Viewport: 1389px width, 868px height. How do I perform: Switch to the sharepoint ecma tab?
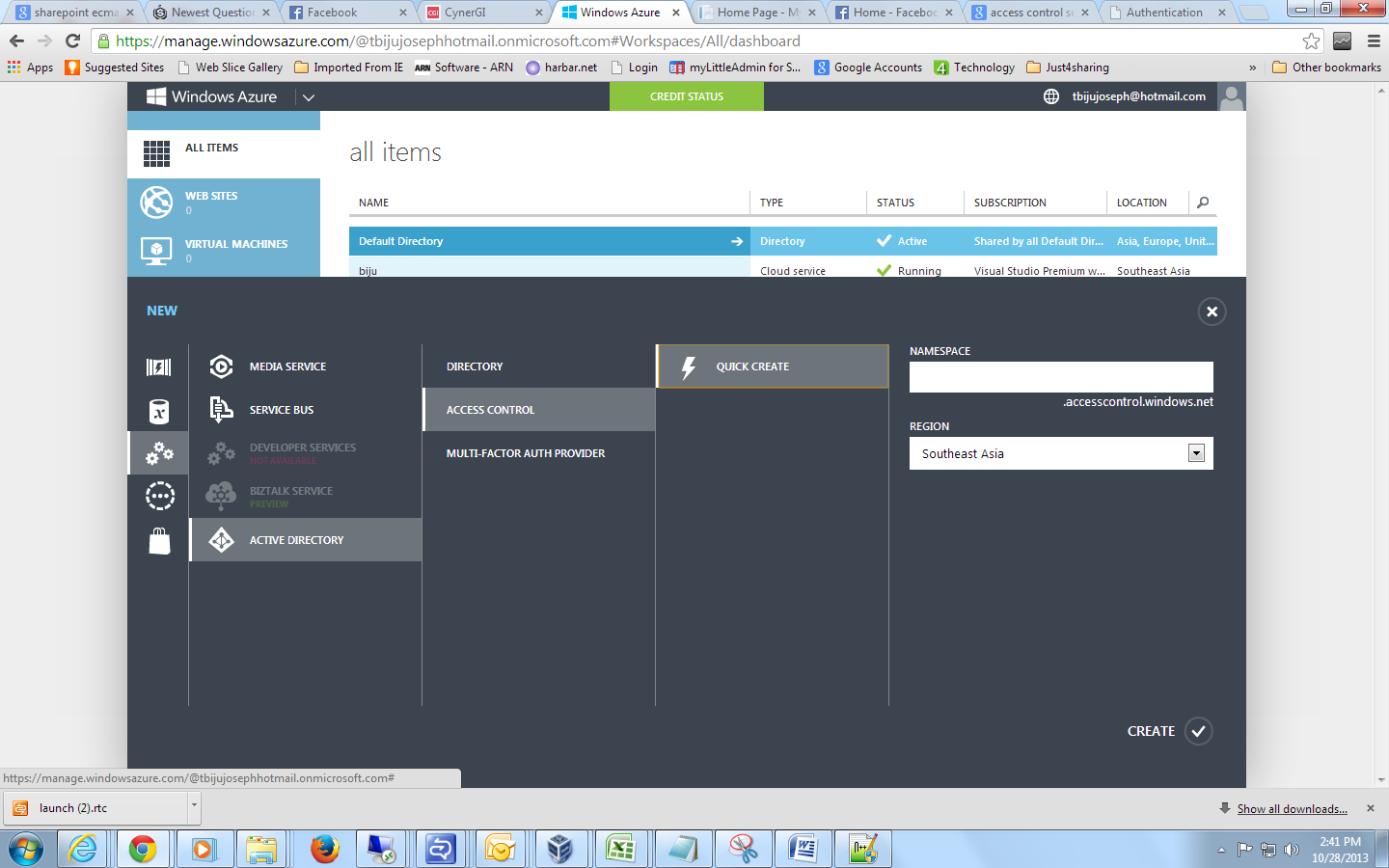pos(75,13)
